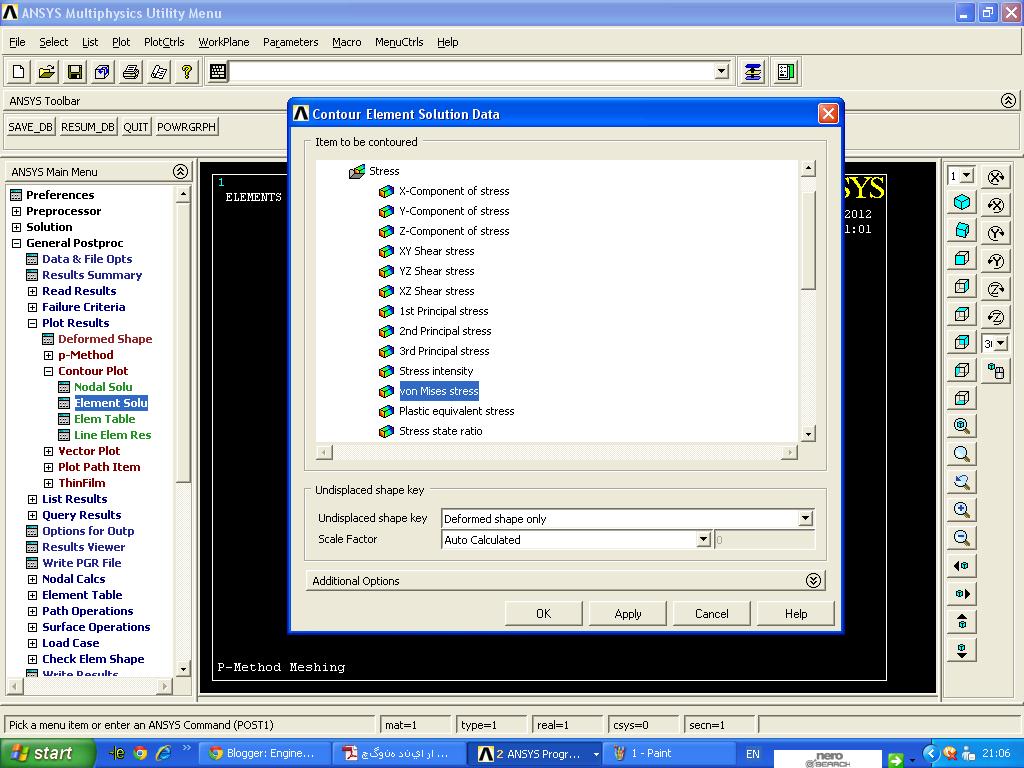Expand the Vector Plot node
This screenshot has height=768, width=1024.
click(x=48, y=451)
